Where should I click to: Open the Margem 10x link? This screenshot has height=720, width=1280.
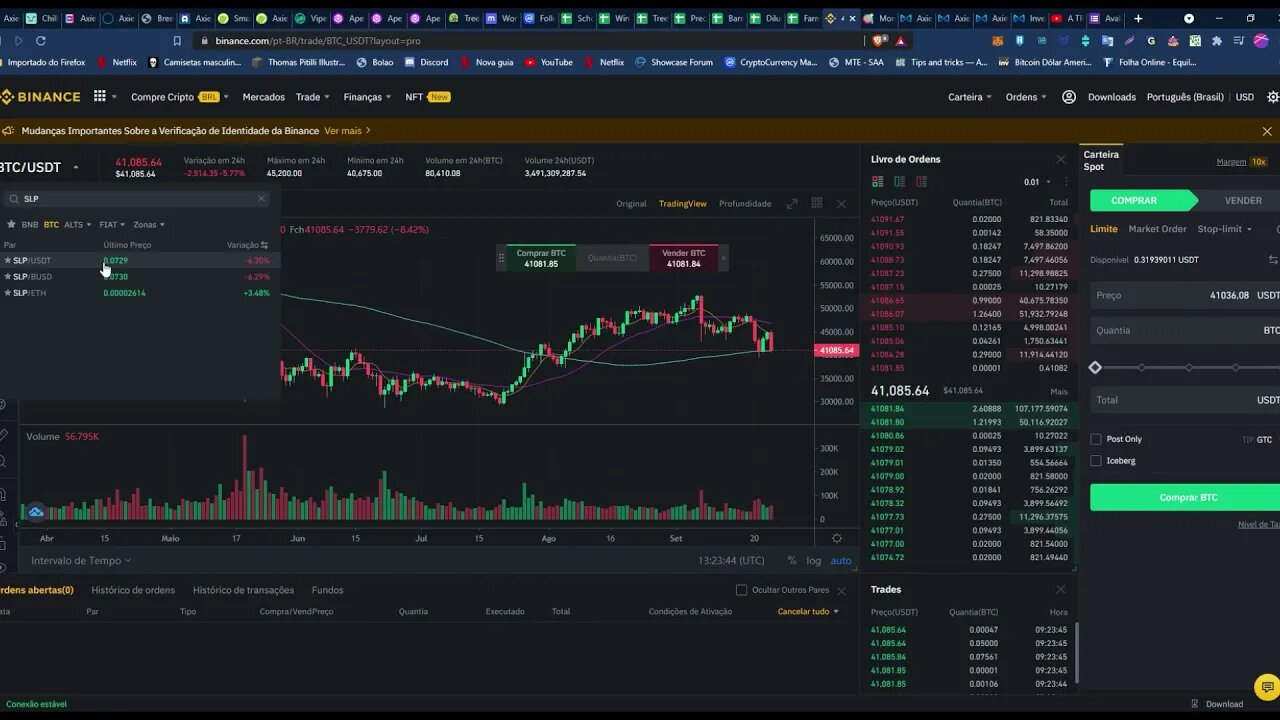tap(1241, 162)
